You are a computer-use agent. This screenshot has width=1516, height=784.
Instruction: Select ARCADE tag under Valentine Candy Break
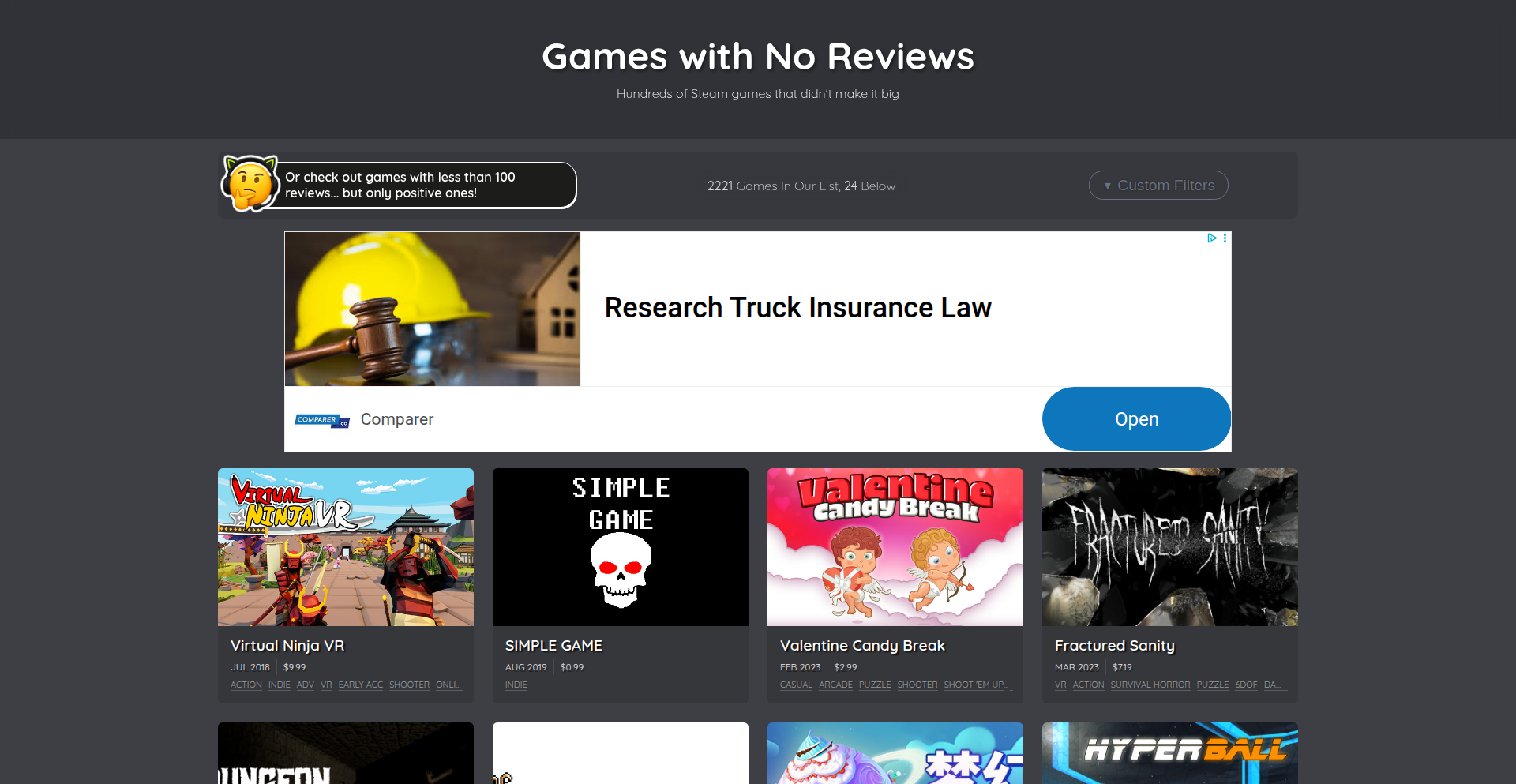pos(835,685)
